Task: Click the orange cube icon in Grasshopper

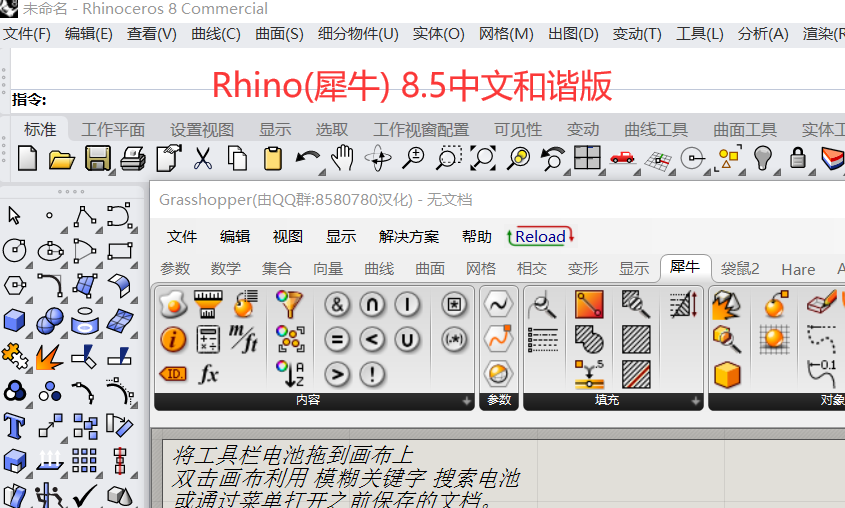Action: [727, 374]
